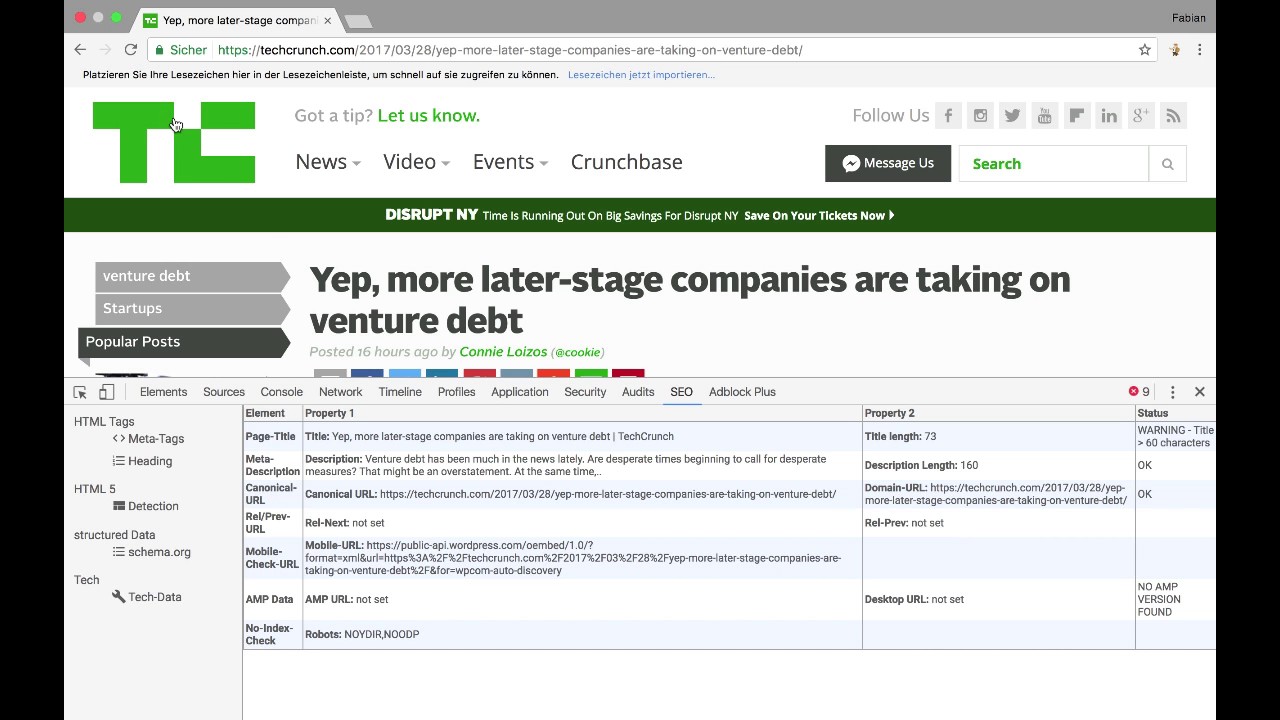Expand the News dropdown menu

[327, 162]
